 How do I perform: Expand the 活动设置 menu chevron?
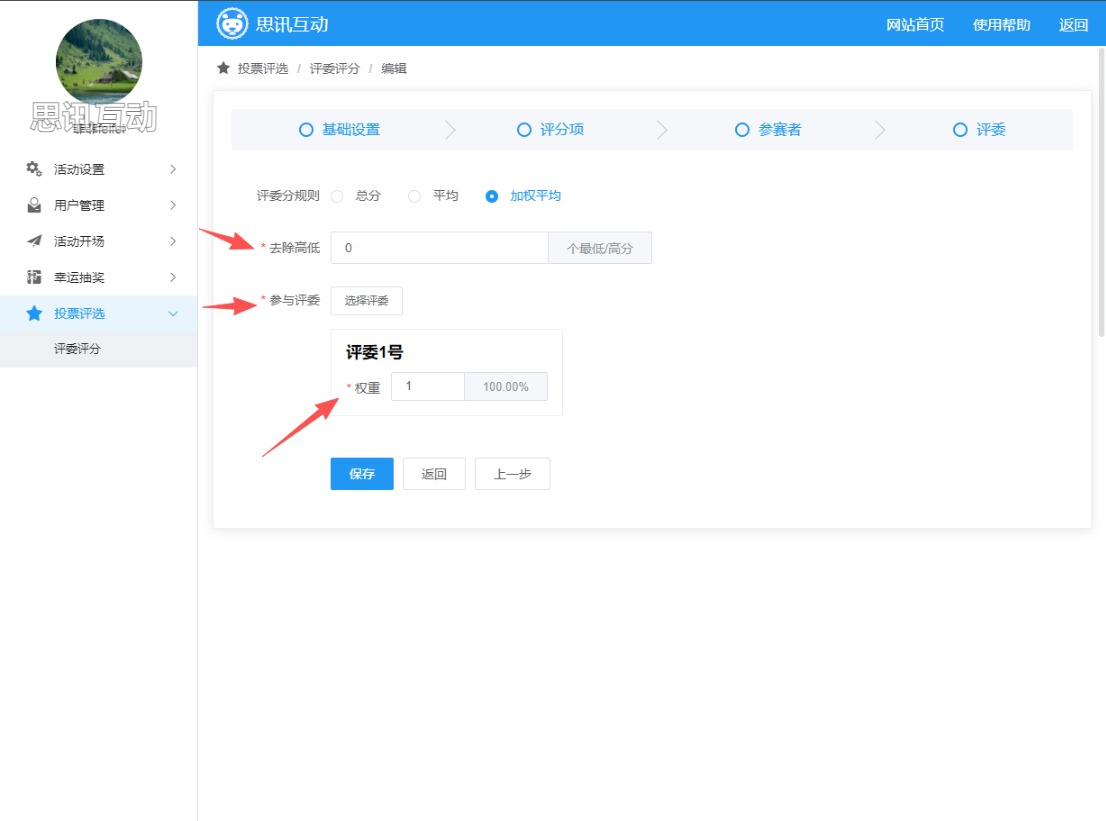pyautogui.click(x=173, y=169)
